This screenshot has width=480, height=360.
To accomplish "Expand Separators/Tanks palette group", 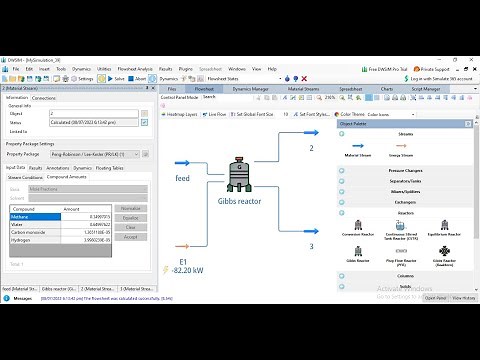I will tap(341, 181).
